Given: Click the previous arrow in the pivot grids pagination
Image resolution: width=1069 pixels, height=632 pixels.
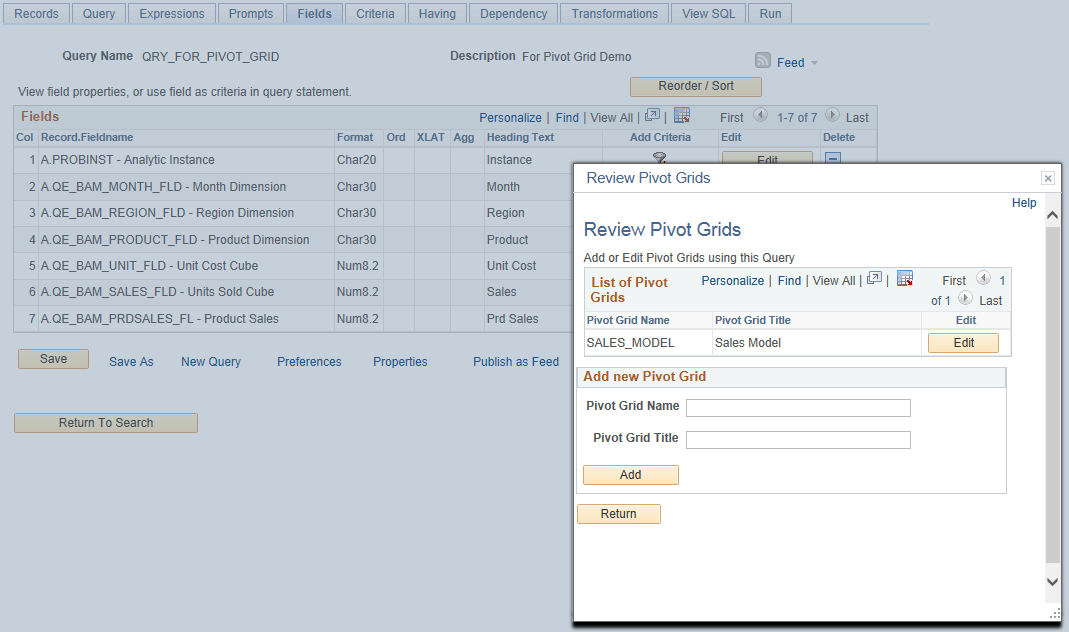Looking at the screenshot, I should tap(984, 278).
